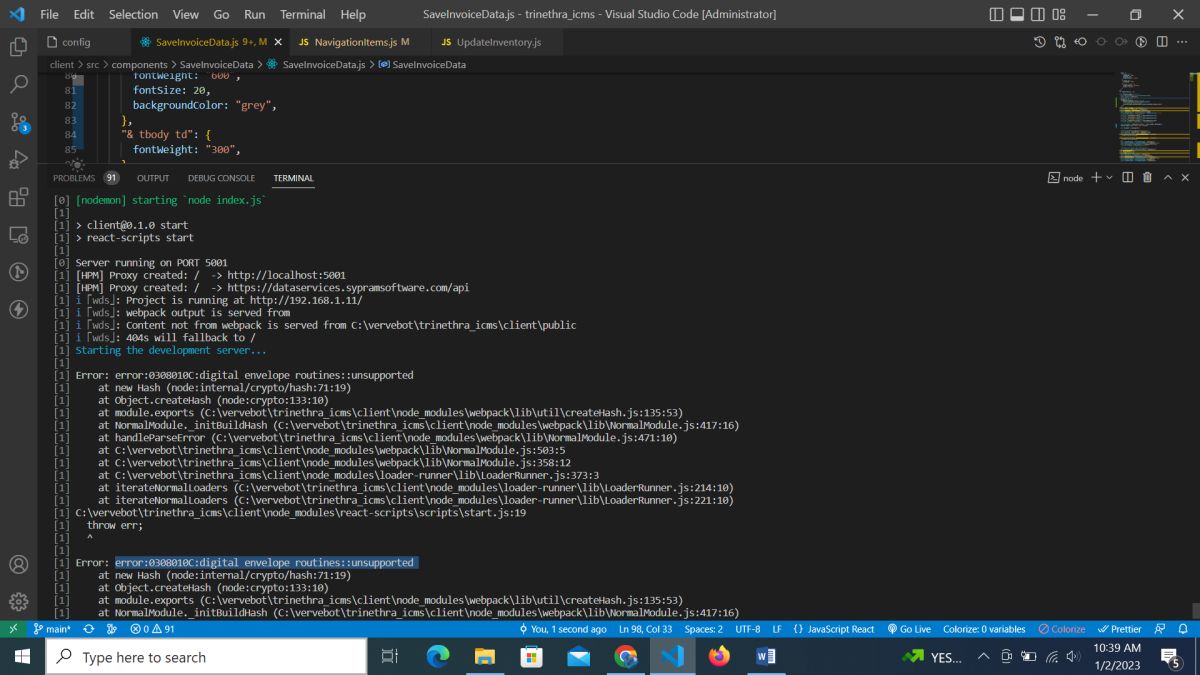This screenshot has height=675, width=1200.
Task: Open the Accounts icon in activity bar
Action: point(18,564)
